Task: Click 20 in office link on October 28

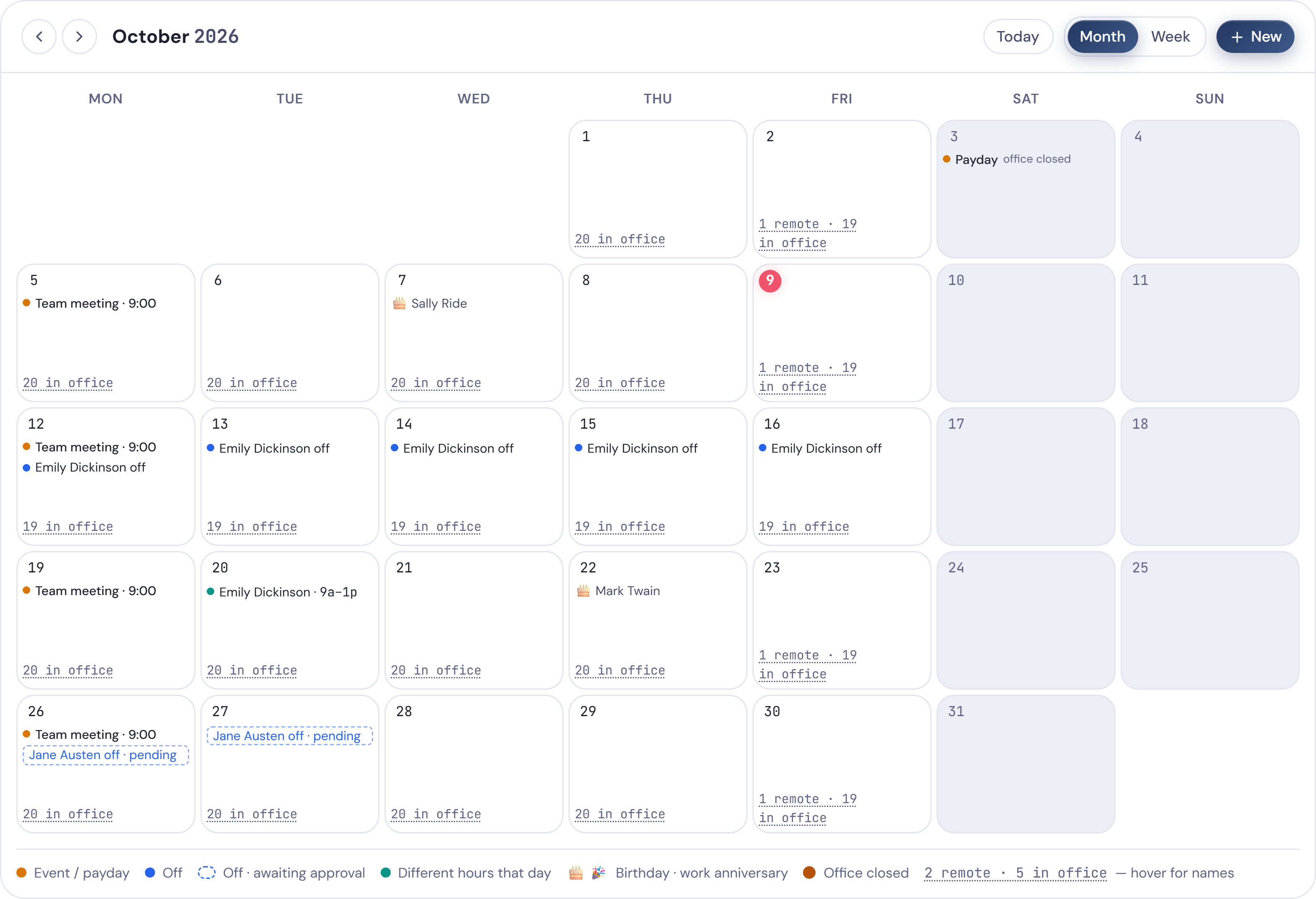Action: point(436,815)
